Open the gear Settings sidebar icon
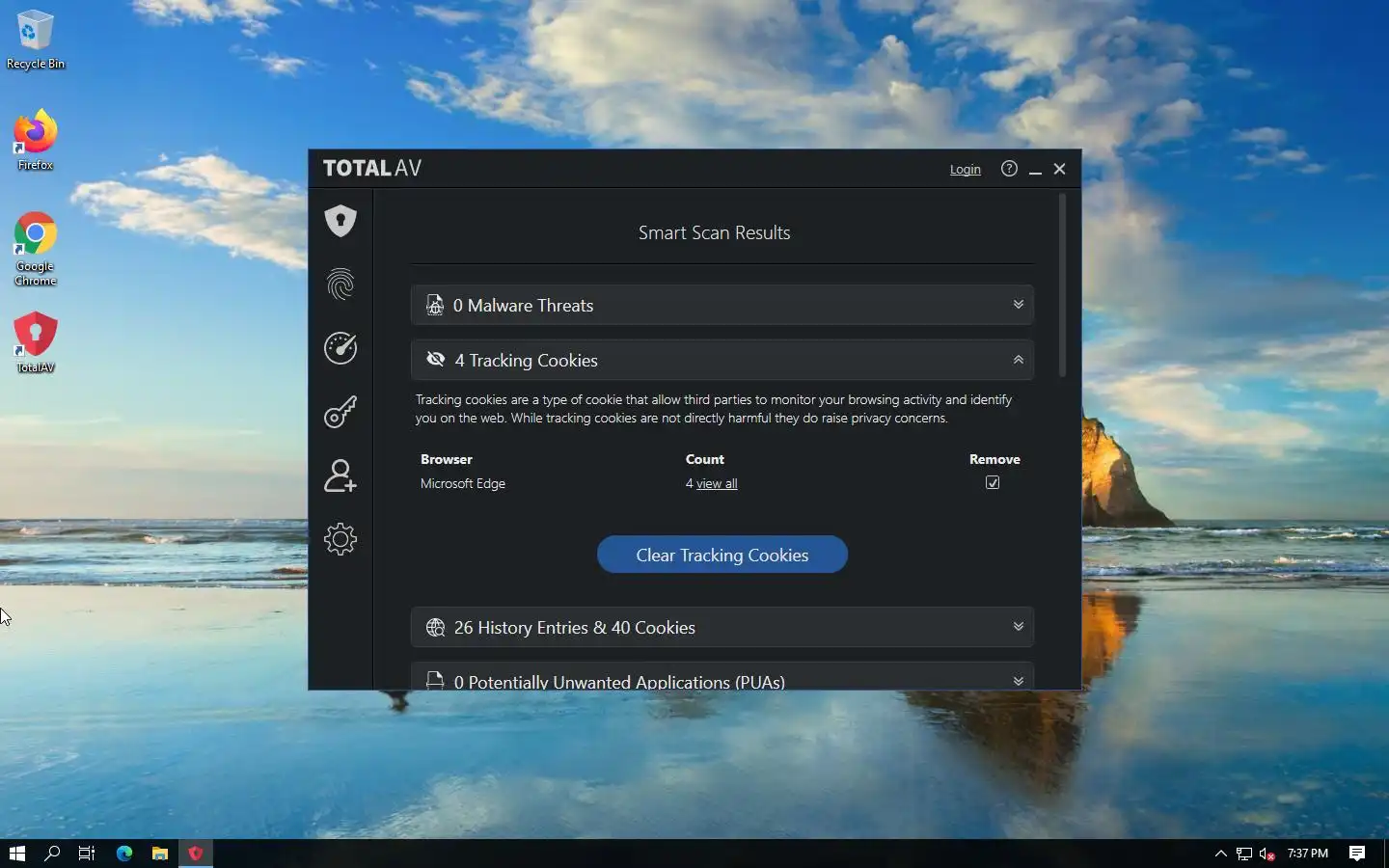 [340, 539]
